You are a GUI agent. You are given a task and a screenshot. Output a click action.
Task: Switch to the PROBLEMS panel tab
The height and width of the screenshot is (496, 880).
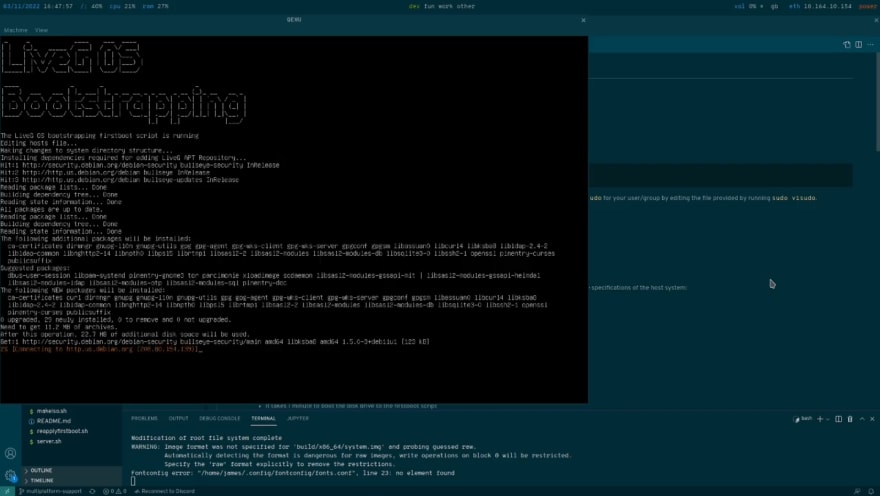pos(144,419)
